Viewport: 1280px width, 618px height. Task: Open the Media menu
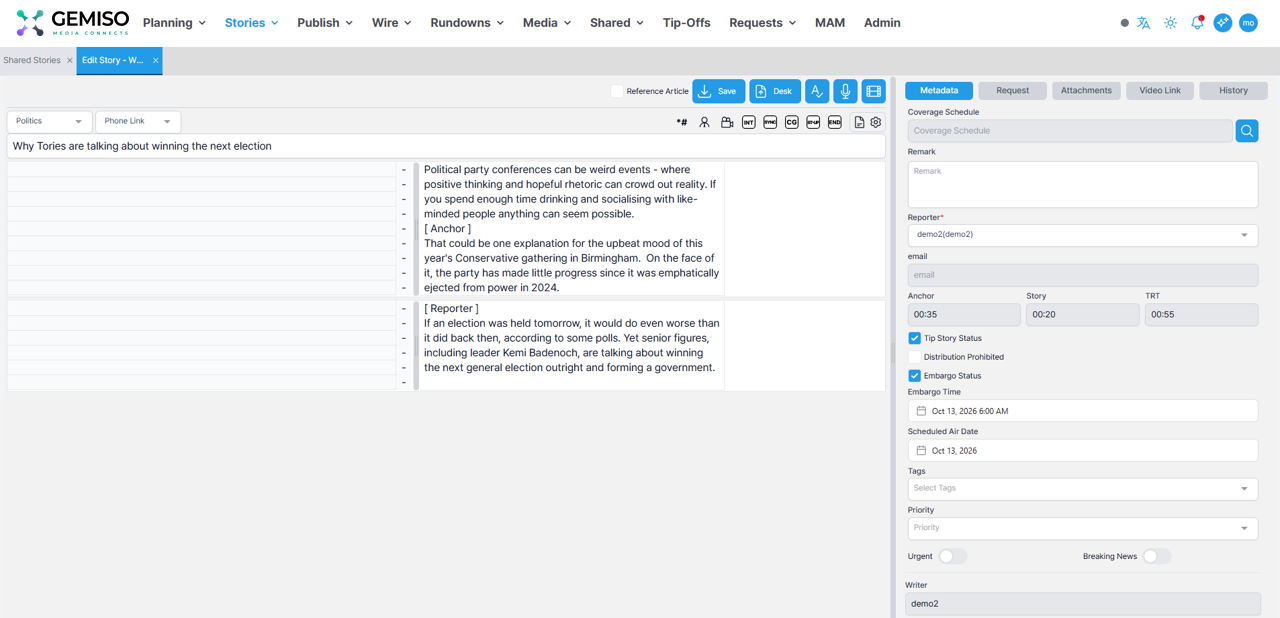547,23
